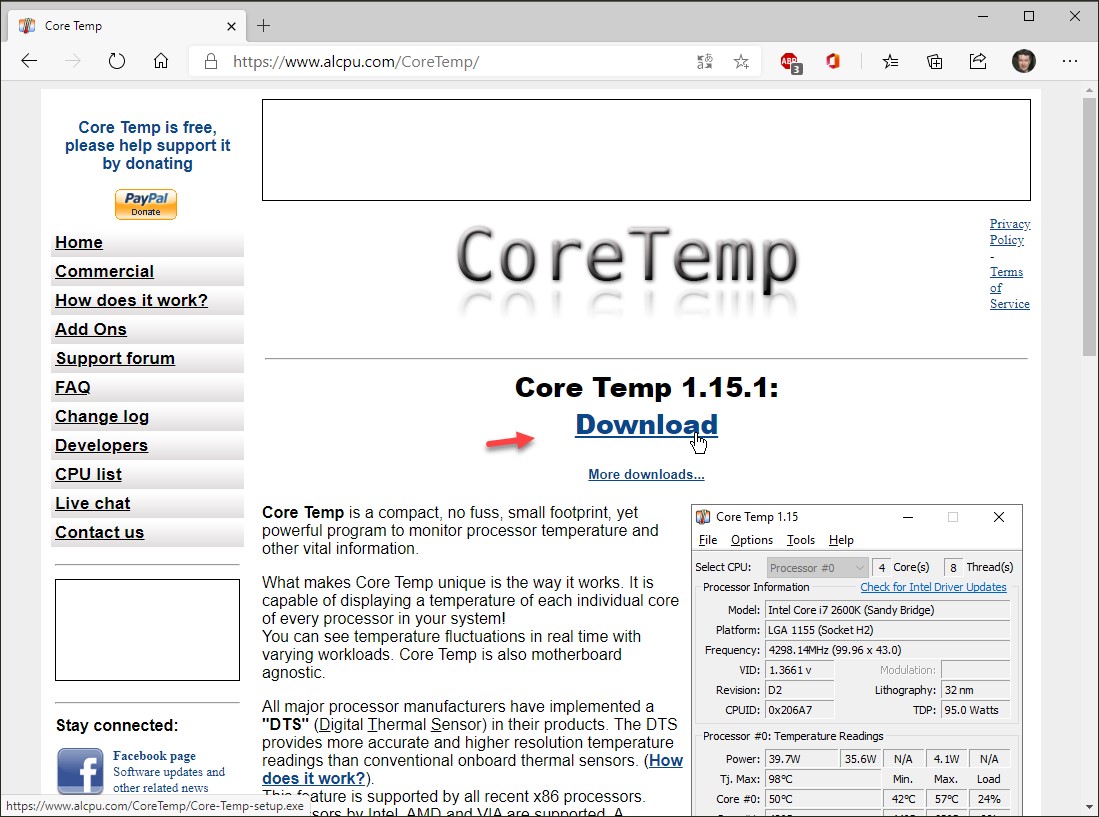1099x817 pixels.
Task: Open a new browser tab
Action: coord(264,25)
